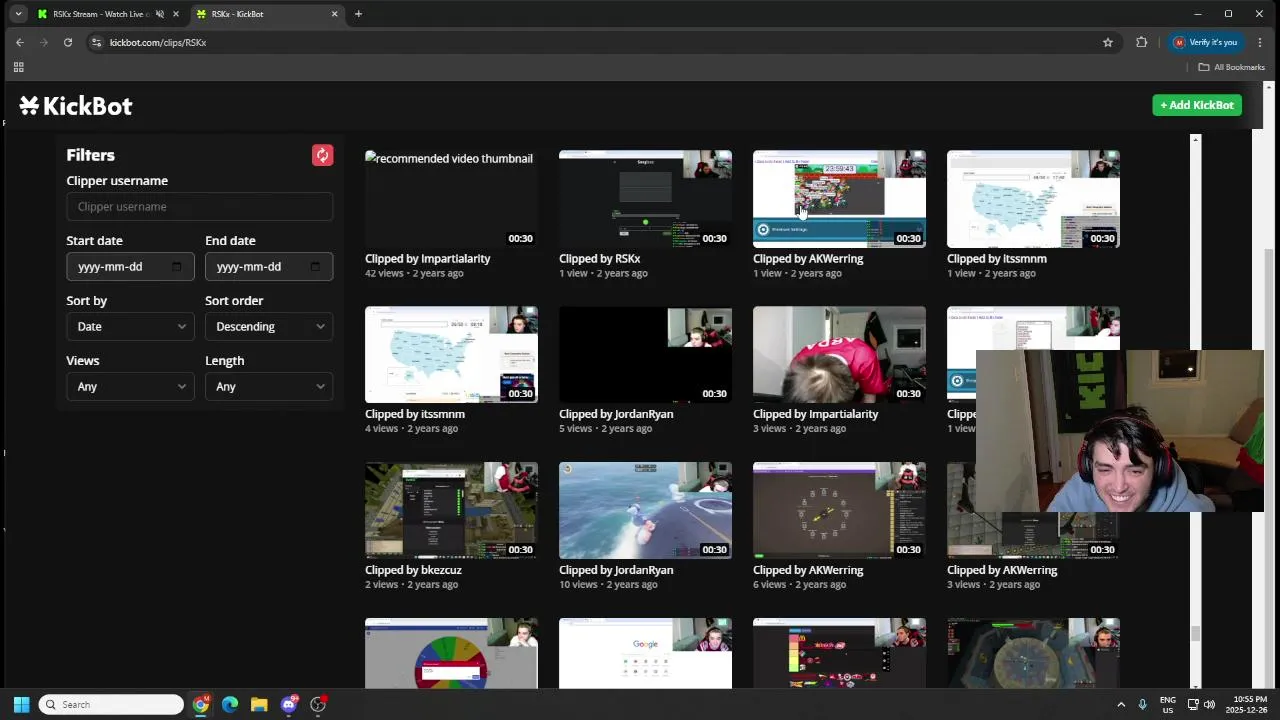Open a new tab with the plus icon
The width and height of the screenshot is (1280, 720).
click(x=358, y=14)
